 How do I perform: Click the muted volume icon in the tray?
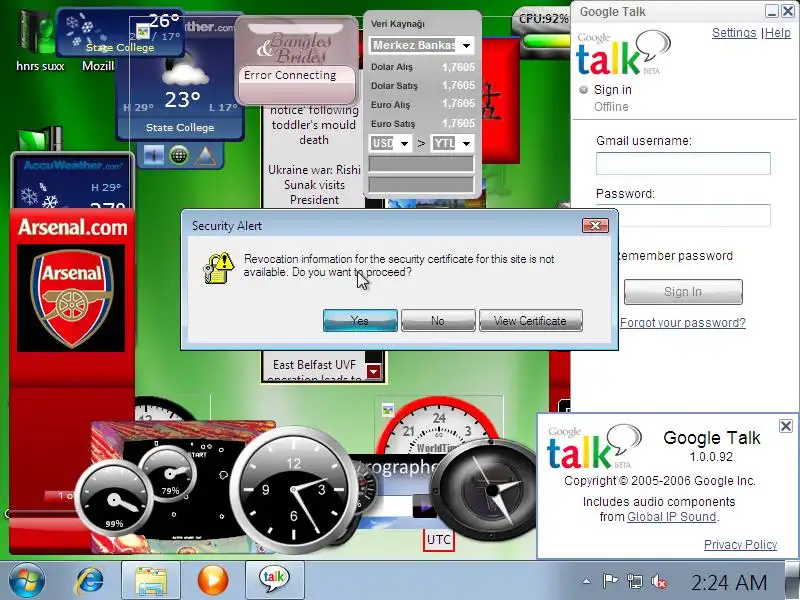[659, 581]
